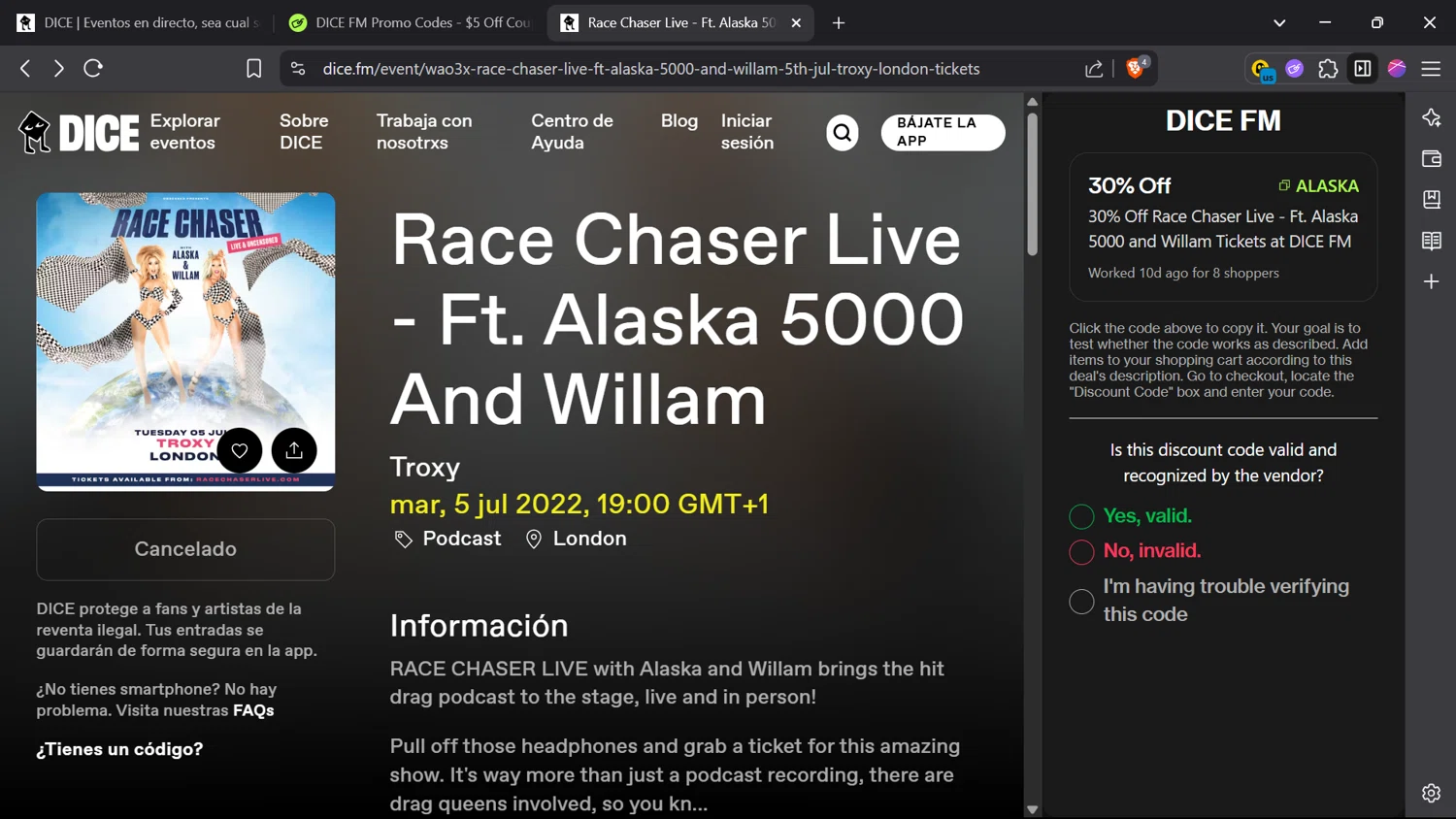Select 'I'm having trouble verifying this code'
Viewport: 1456px width, 819px height.
tap(1081, 601)
